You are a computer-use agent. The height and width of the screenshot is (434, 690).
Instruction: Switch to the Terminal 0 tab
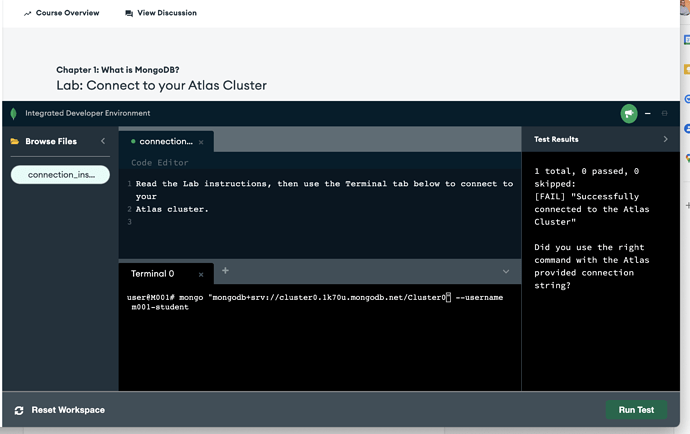tap(153, 273)
